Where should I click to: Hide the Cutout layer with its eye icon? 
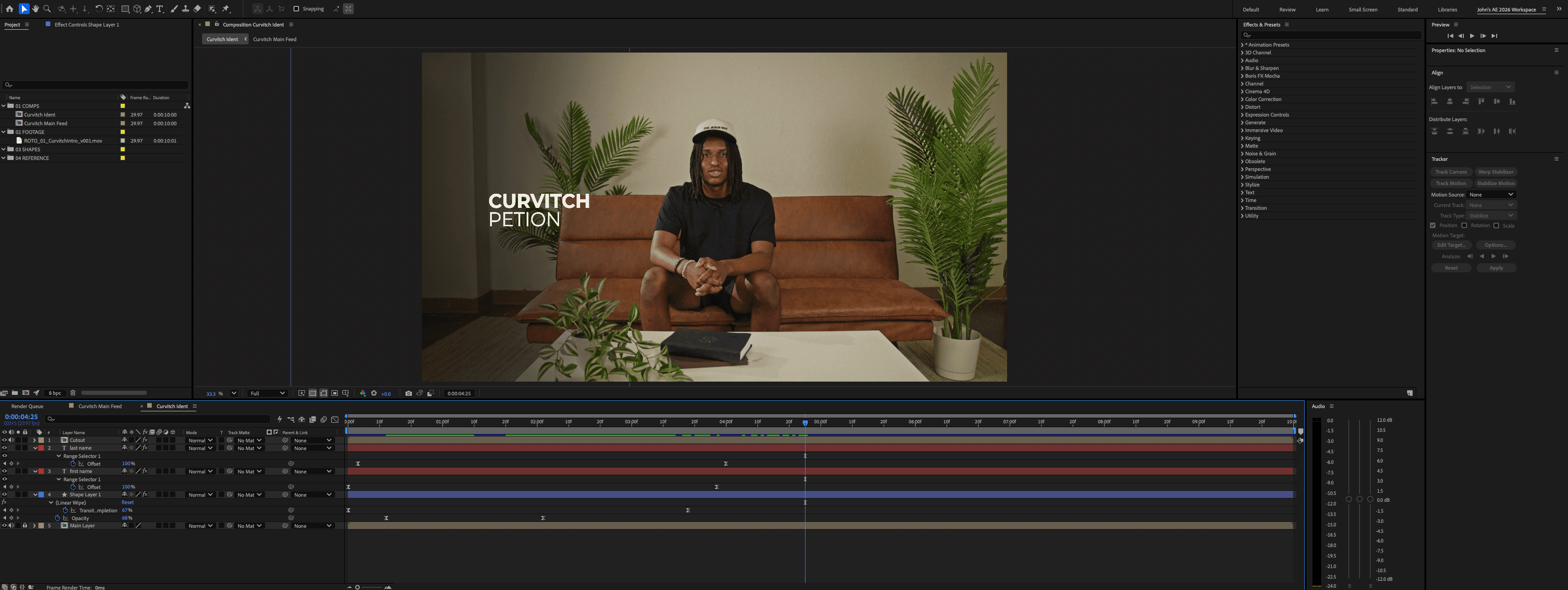click(4, 441)
